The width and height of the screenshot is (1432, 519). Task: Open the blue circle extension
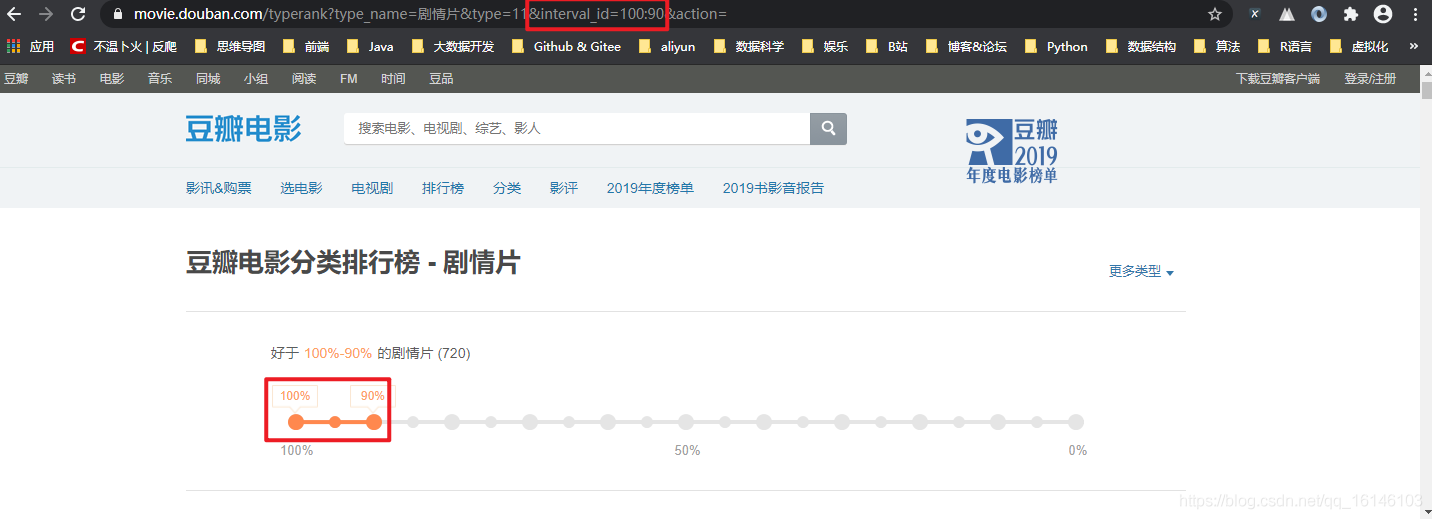[x=1319, y=14]
